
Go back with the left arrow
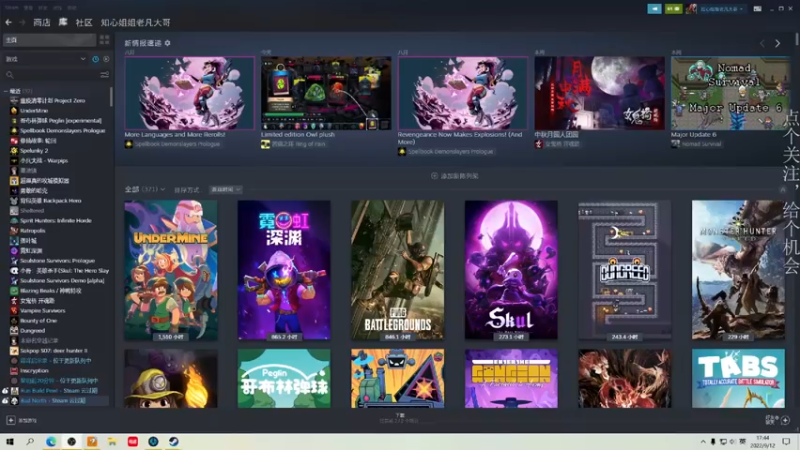[x=9, y=22]
